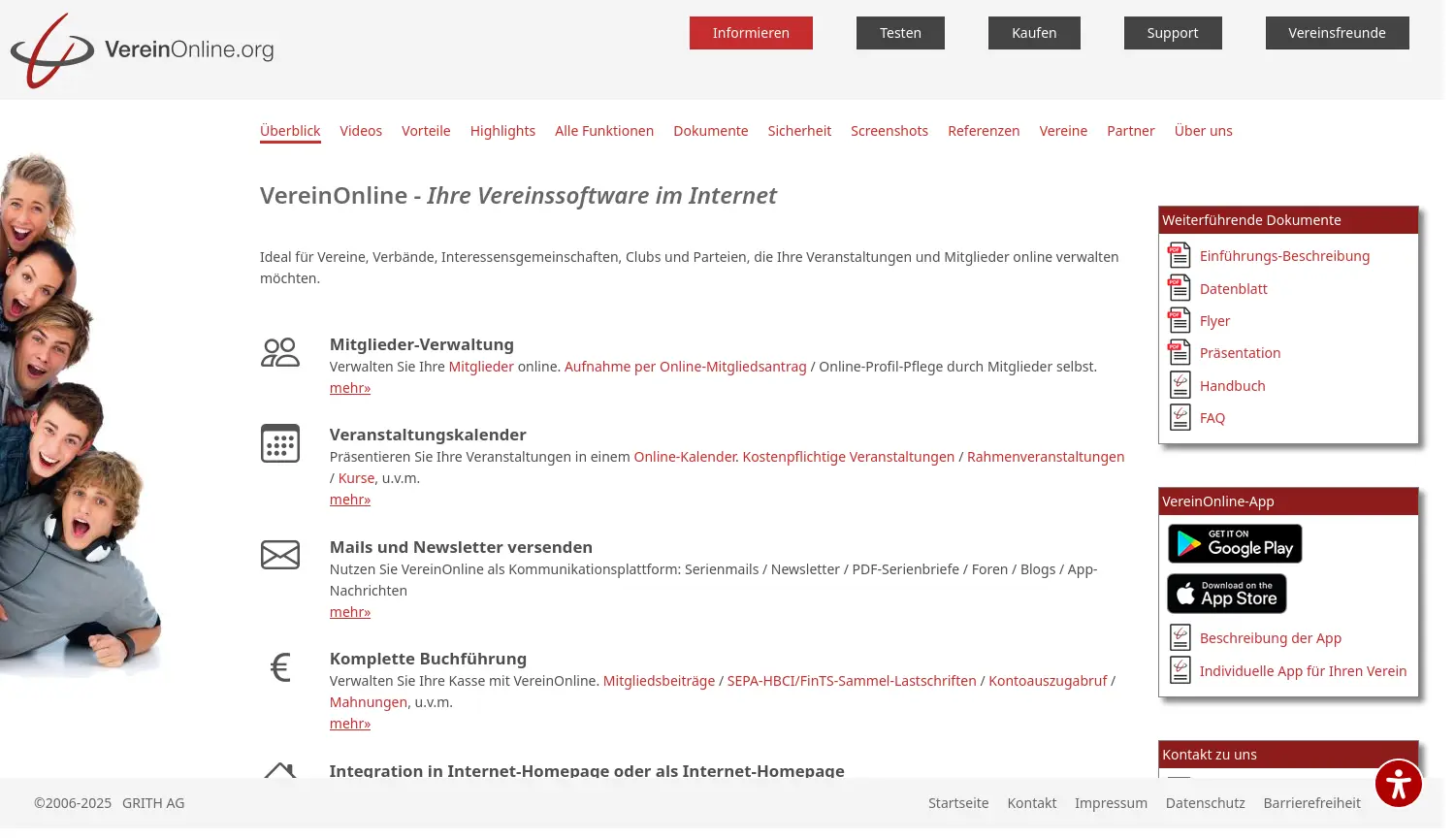Image resolution: width=1455 pixels, height=840 pixels.
Task: Open the accessibility widget icon
Action: click(1398, 784)
